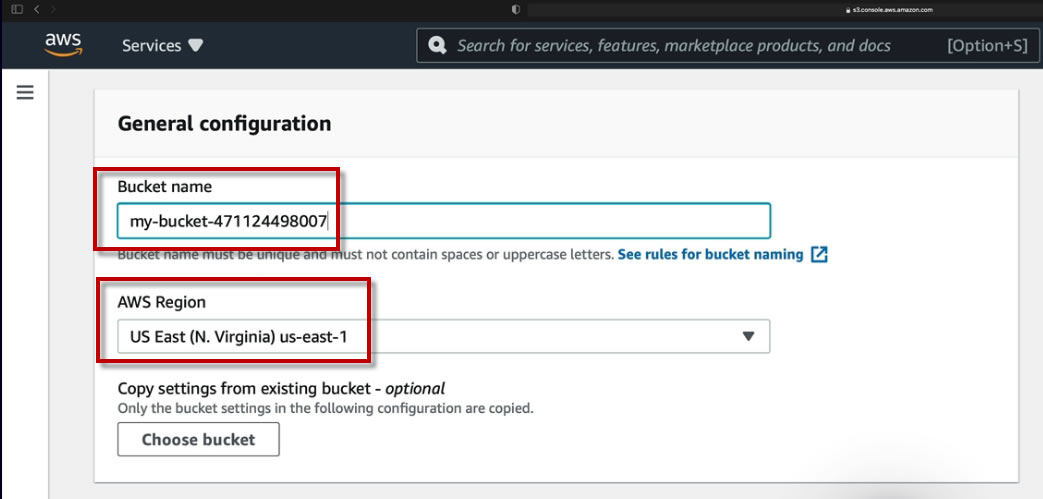Screen dimensions: 1043x499
Task: Select the US East (N. Virginia) region box
Action: [x=440, y=336]
